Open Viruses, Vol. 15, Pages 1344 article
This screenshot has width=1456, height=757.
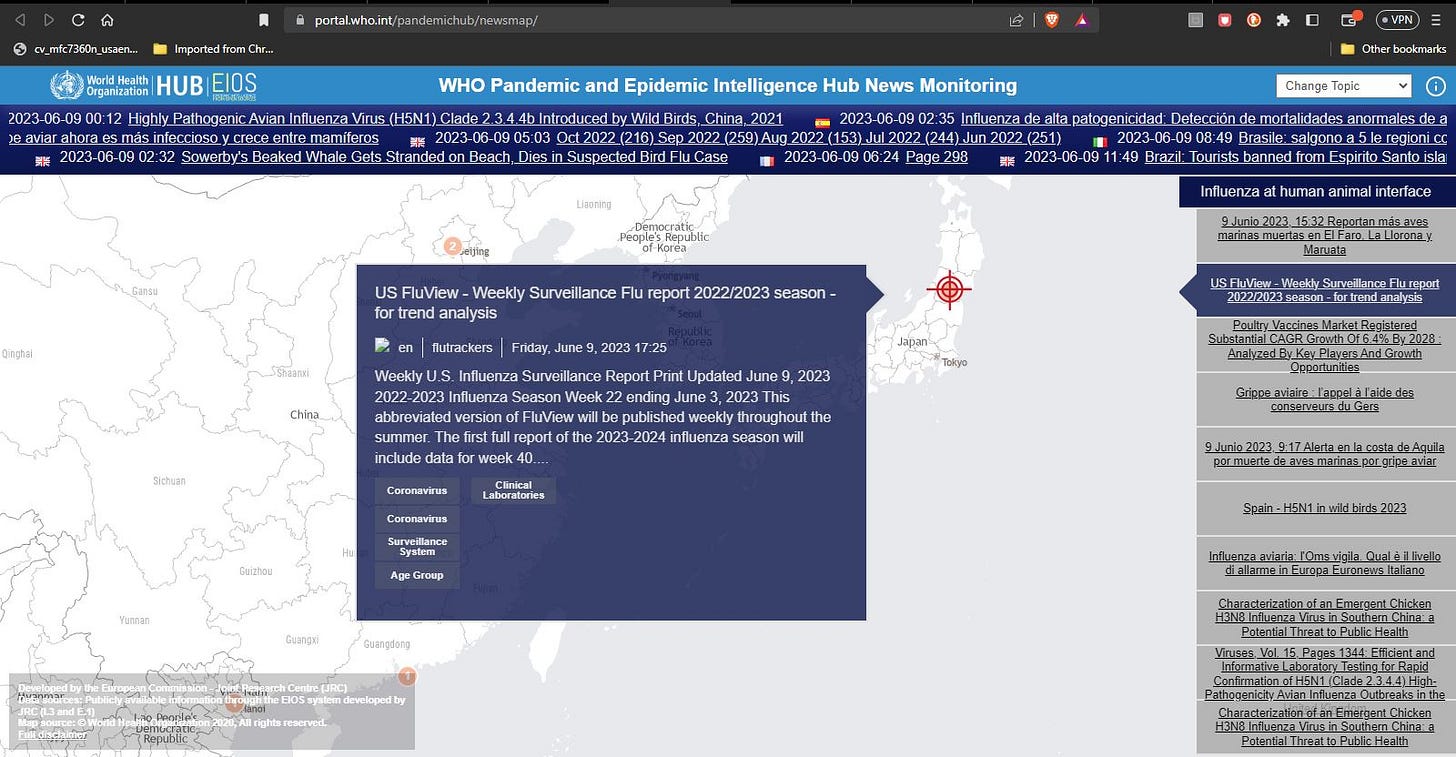1324,673
